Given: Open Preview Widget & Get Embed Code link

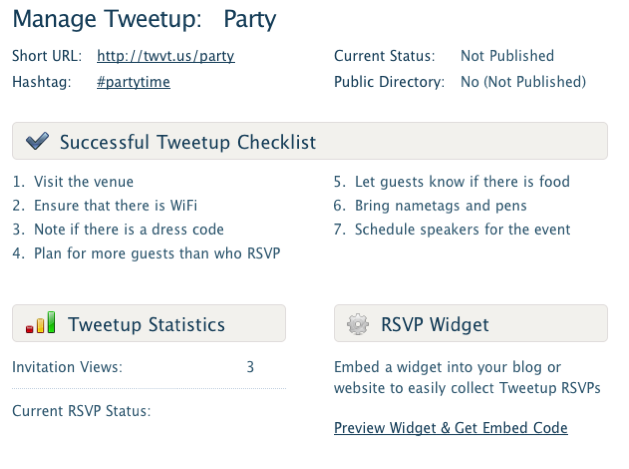Looking at the screenshot, I should [451, 428].
